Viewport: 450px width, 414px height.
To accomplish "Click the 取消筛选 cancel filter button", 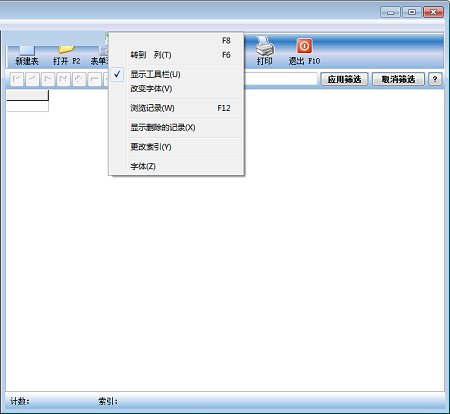I will coord(398,79).
